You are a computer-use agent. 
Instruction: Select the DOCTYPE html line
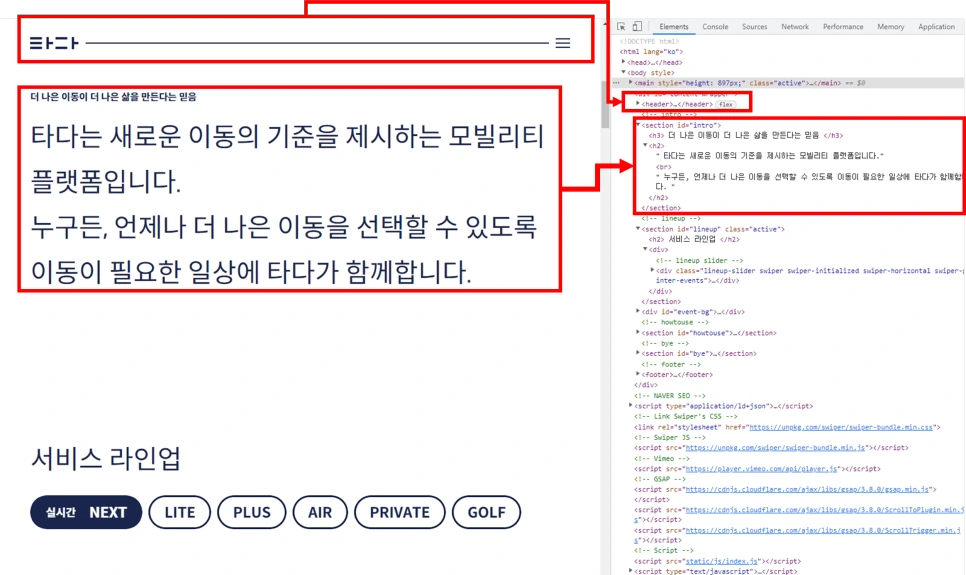tap(649, 41)
